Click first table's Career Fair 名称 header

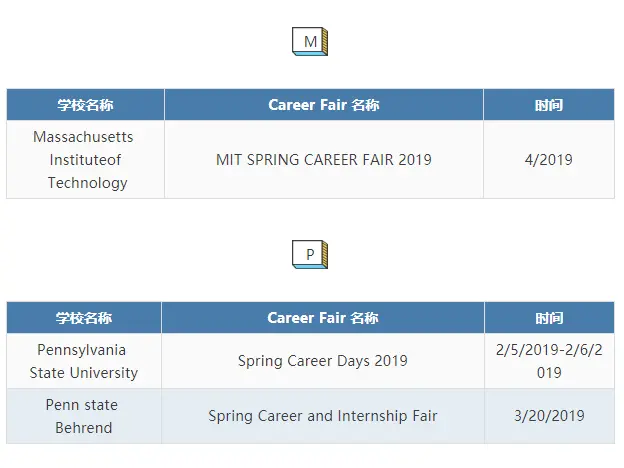[324, 105]
